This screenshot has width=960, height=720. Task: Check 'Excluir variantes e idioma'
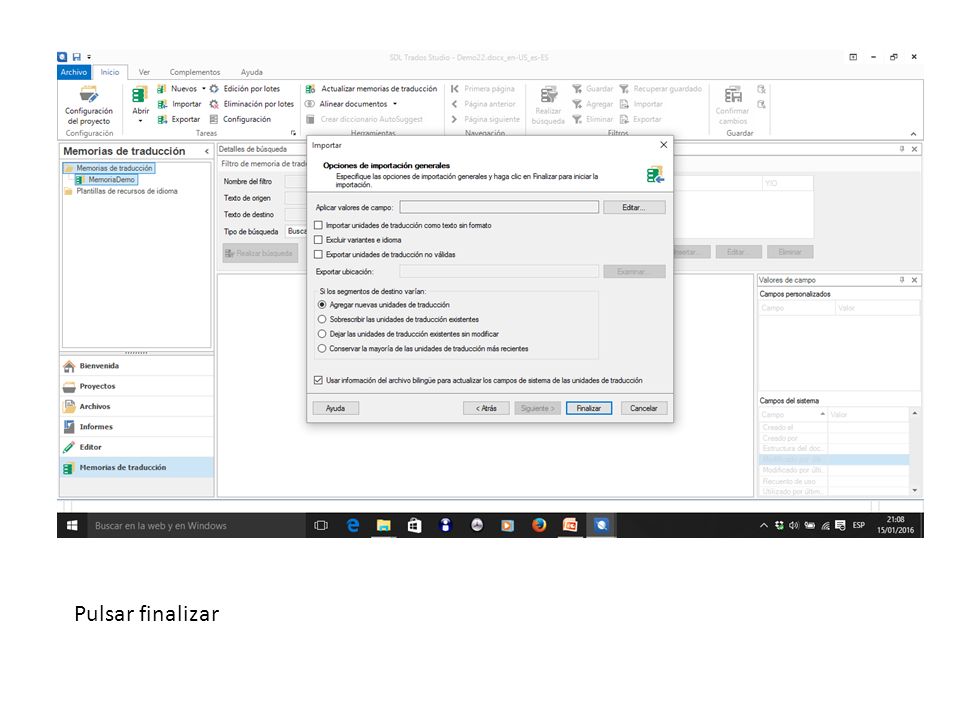(x=318, y=240)
